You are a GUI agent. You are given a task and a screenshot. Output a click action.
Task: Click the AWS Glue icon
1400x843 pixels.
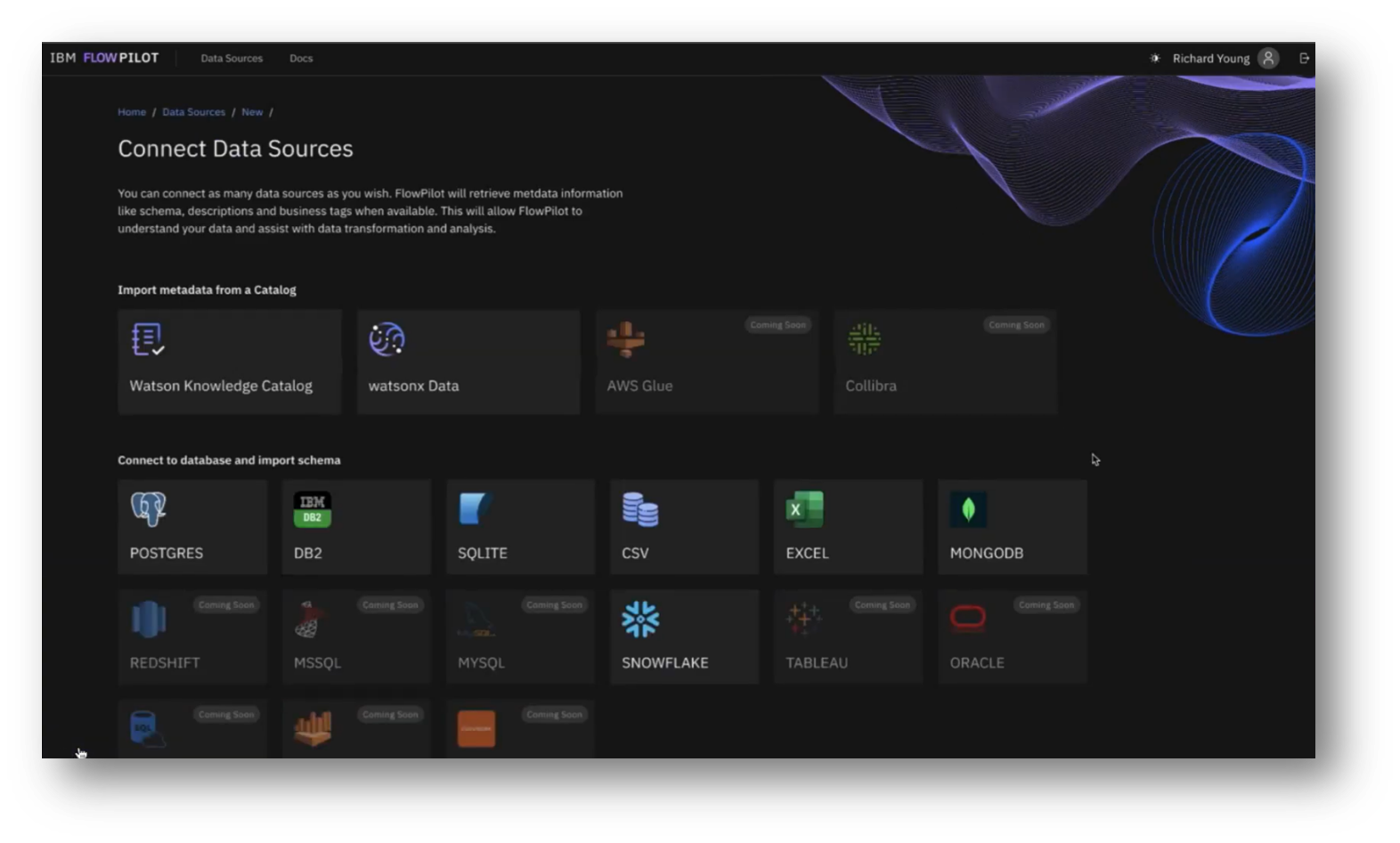[x=625, y=339]
